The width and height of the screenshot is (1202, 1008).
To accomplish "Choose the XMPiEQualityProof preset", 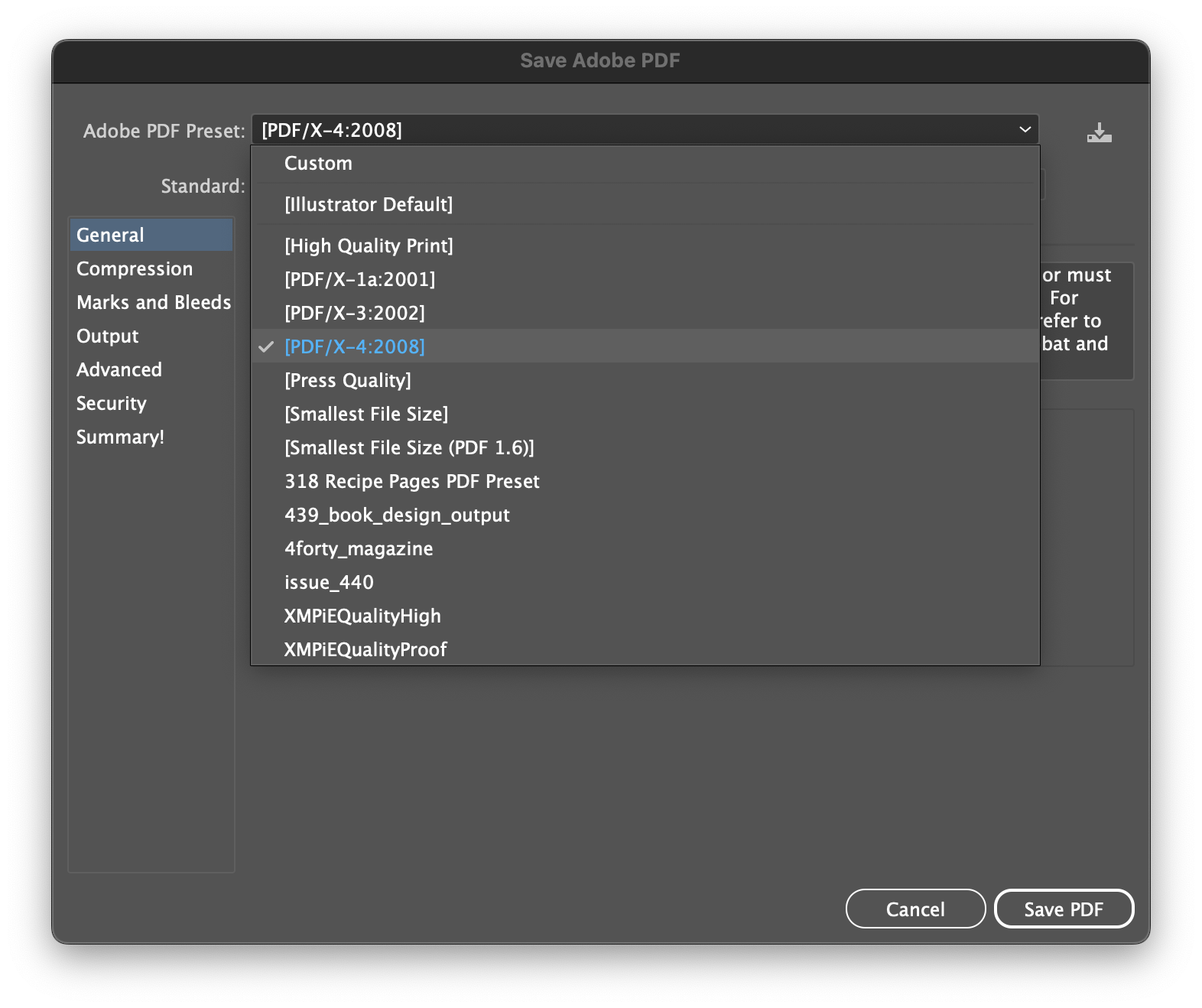I will pyautogui.click(x=645, y=649).
